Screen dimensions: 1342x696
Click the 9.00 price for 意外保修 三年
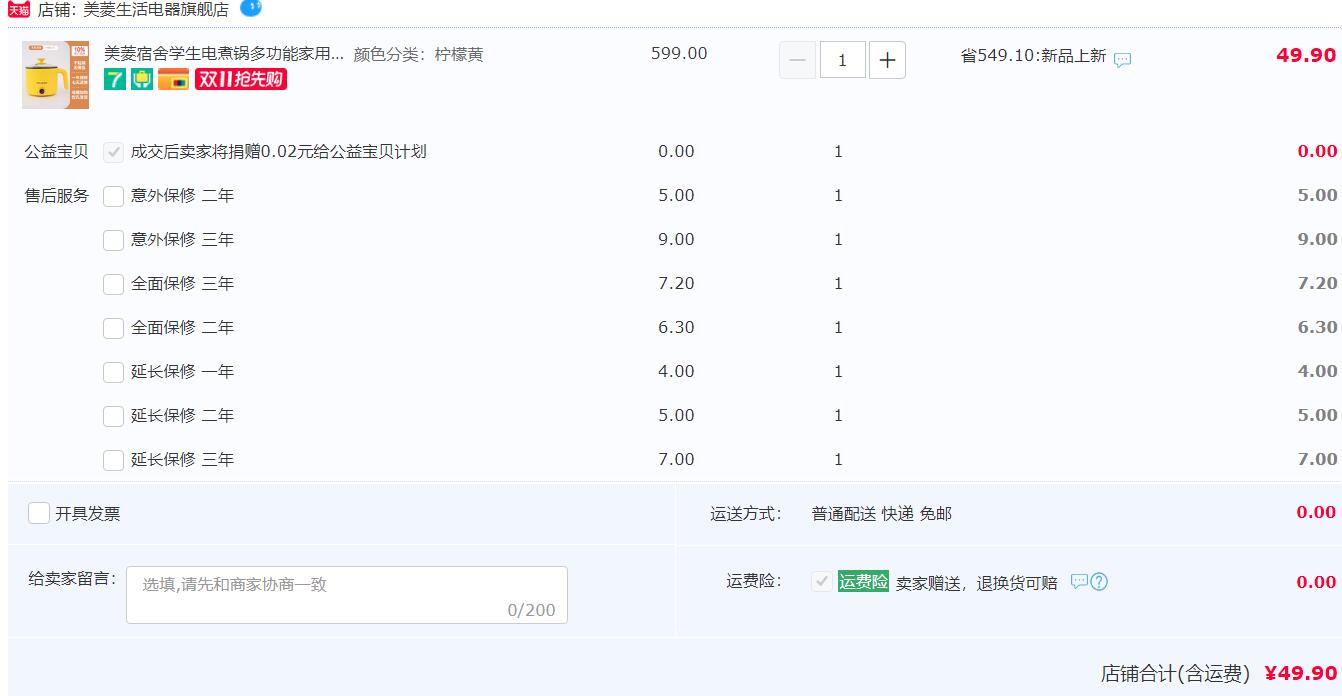(676, 240)
